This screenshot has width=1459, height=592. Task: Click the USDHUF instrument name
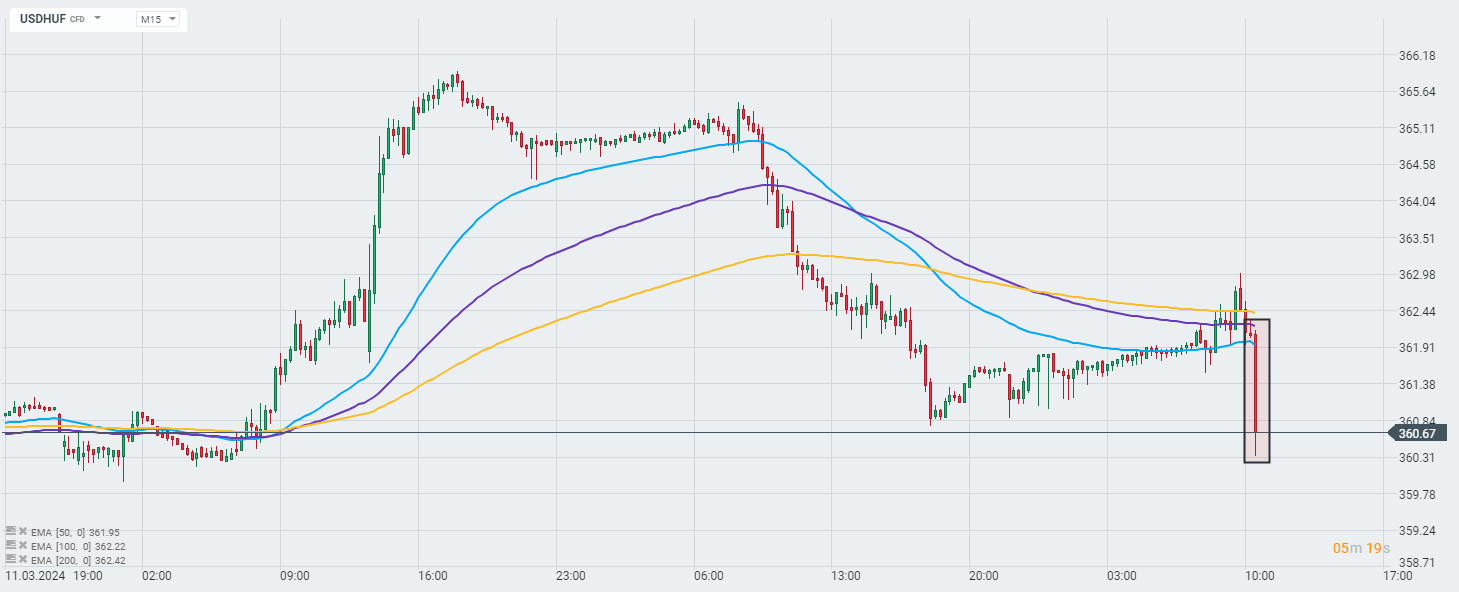(x=43, y=19)
